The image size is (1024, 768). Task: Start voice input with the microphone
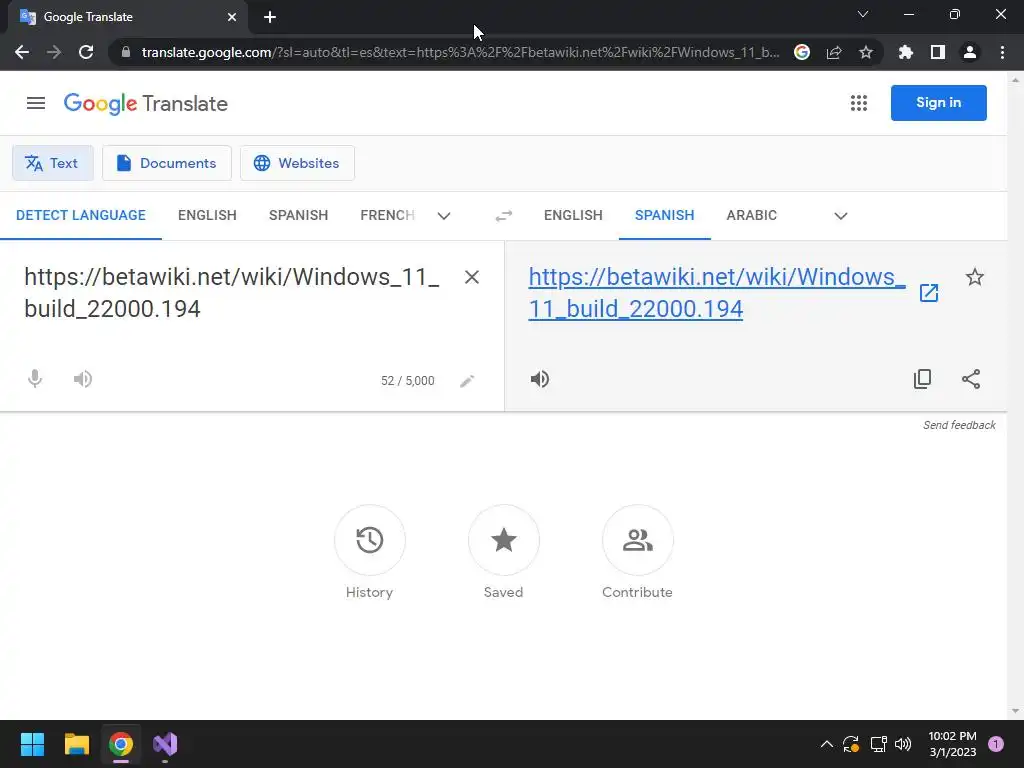coord(35,379)
